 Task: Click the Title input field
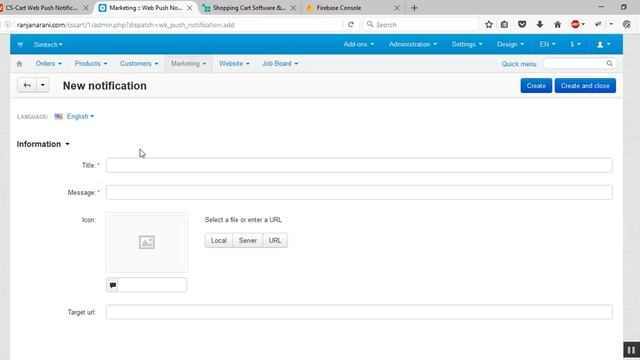coord(359,165)
